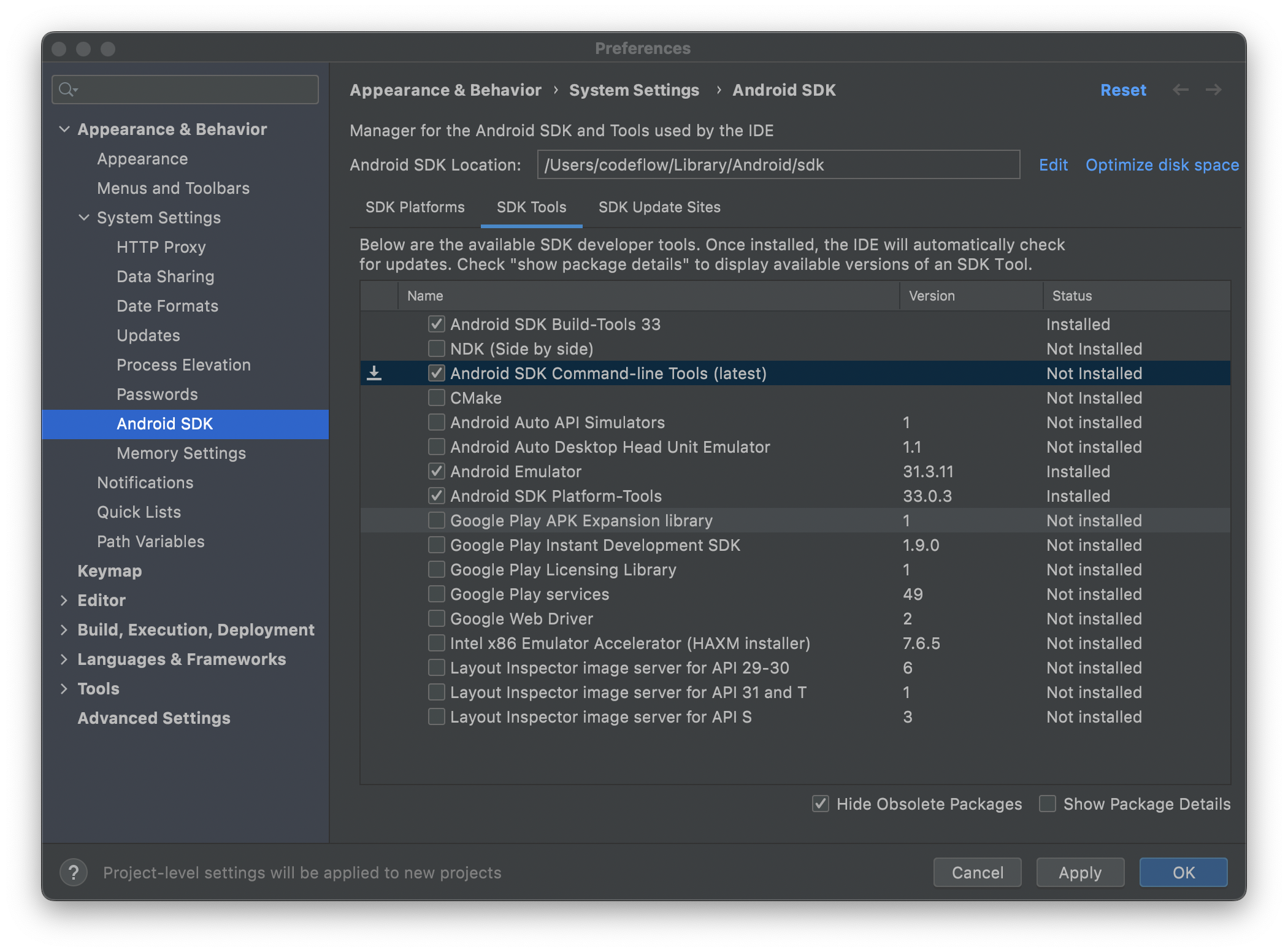Check the CMake package checkbox
This screenshot has width=1288, height=952.
436,397
